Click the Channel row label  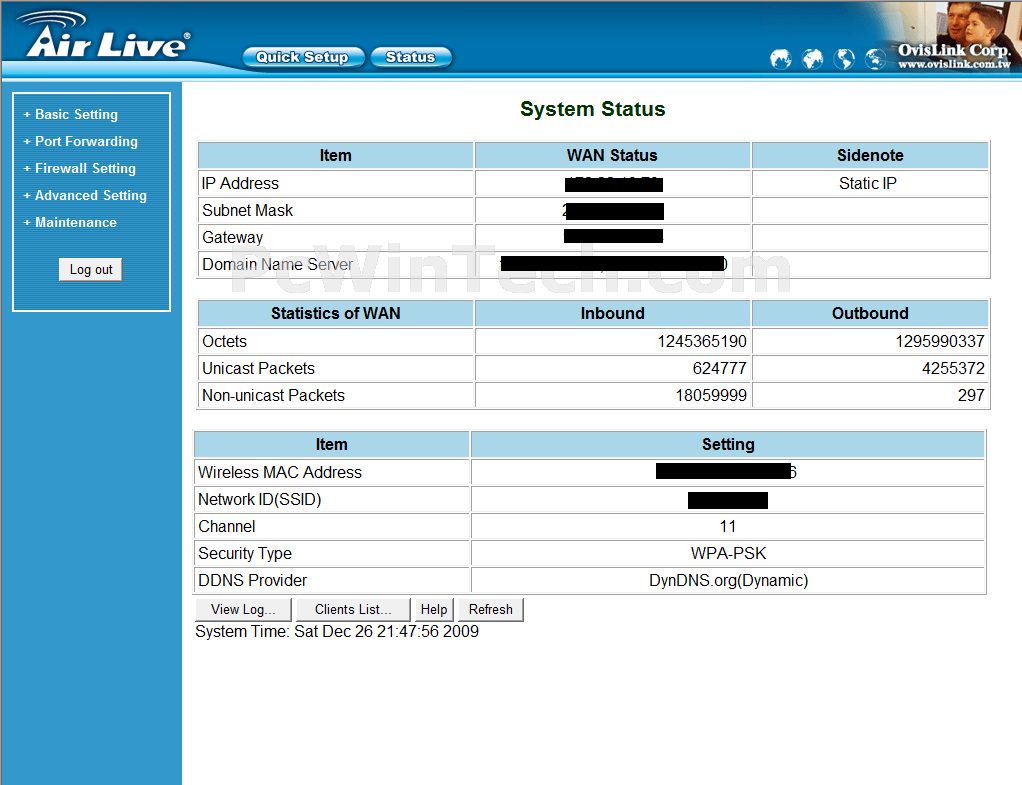point(227,526)
